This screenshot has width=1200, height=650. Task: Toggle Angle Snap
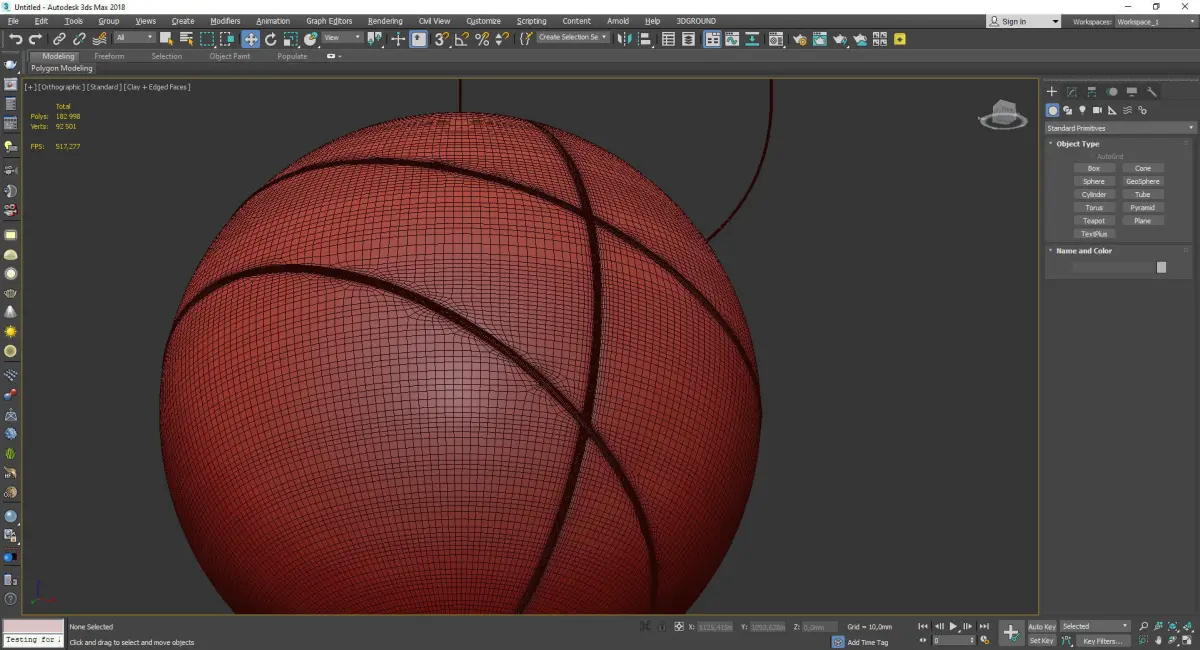(x=461, y=39)
